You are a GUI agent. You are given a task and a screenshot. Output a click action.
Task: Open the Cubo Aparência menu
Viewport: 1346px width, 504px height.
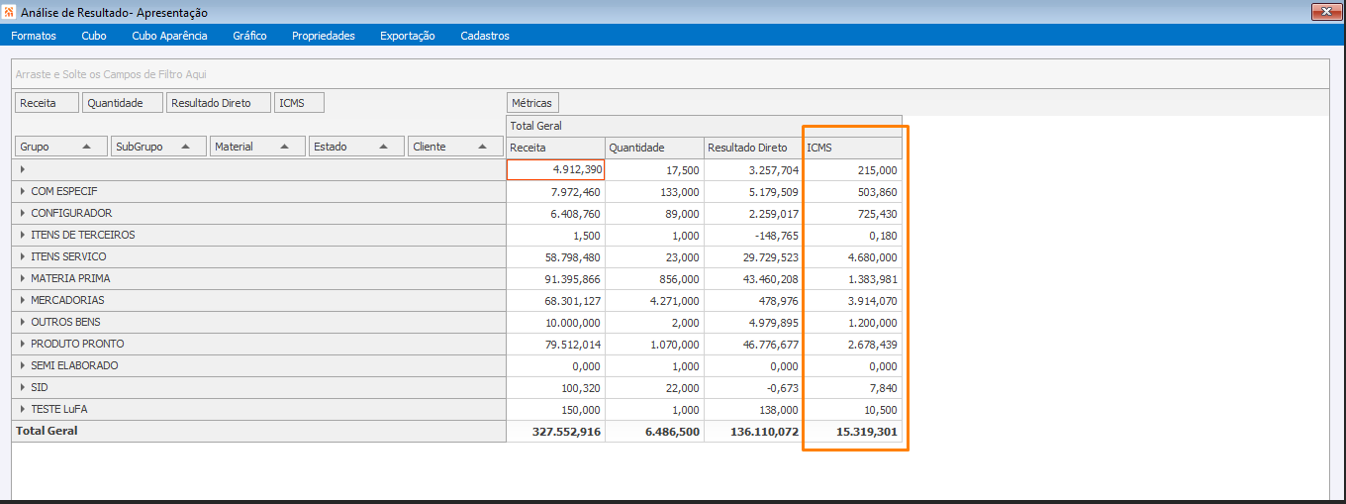pos(170,35)
